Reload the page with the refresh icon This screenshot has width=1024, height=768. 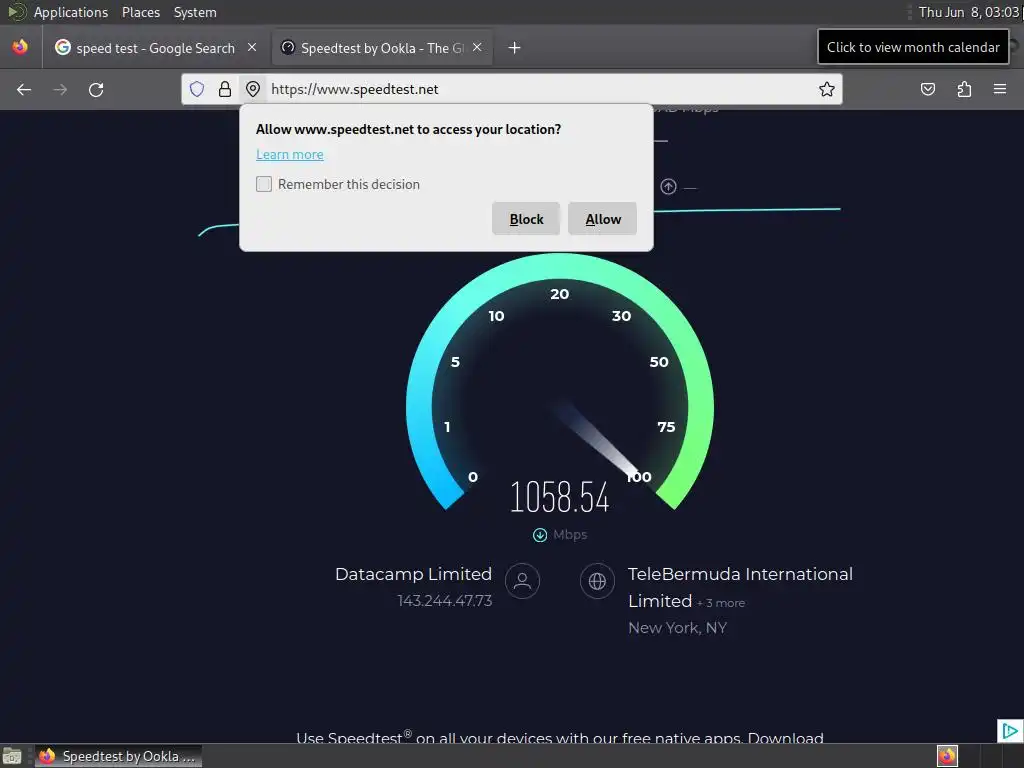(96, 89)
